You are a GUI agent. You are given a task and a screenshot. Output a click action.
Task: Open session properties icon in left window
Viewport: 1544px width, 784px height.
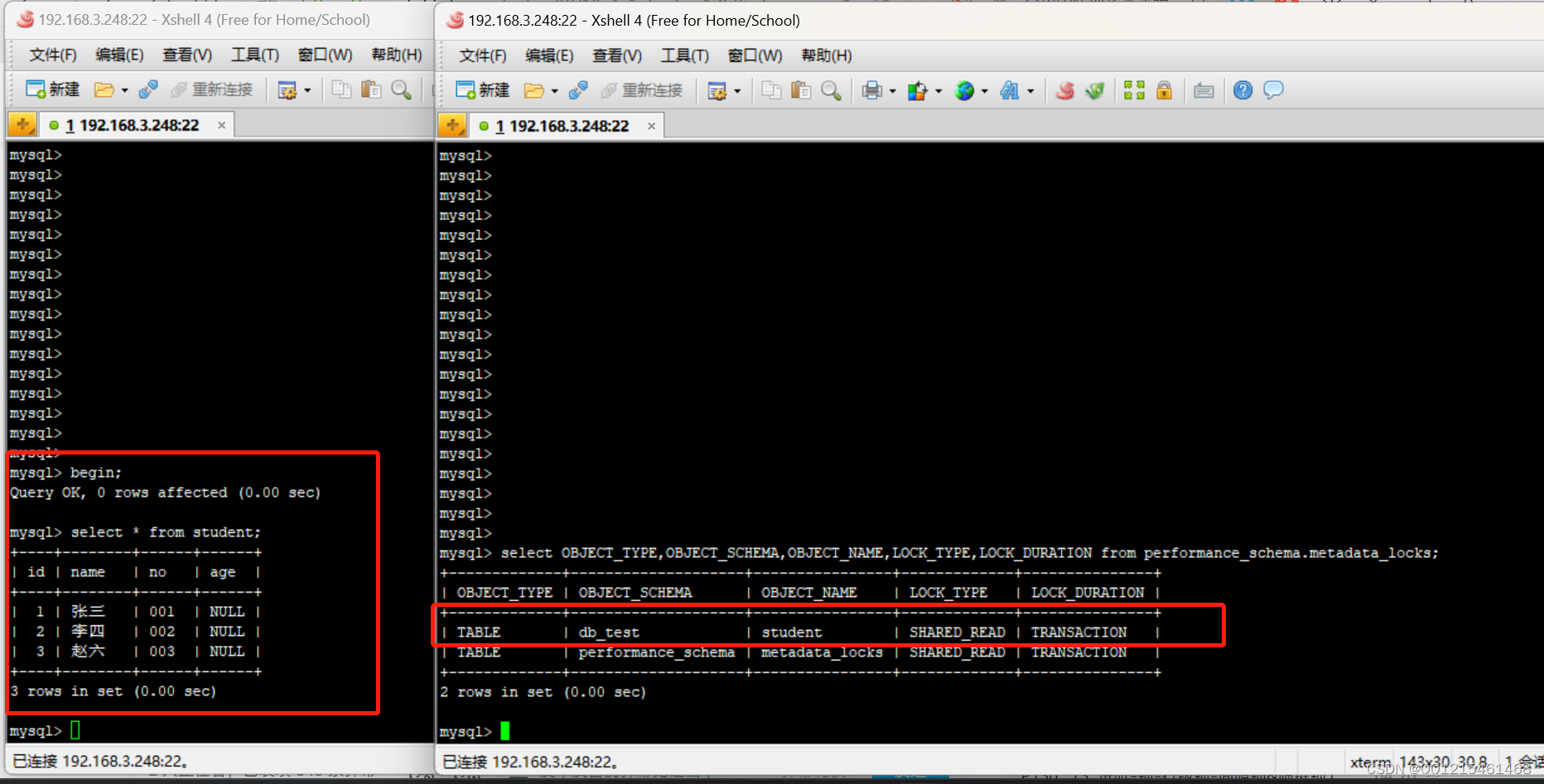(287, 90)
